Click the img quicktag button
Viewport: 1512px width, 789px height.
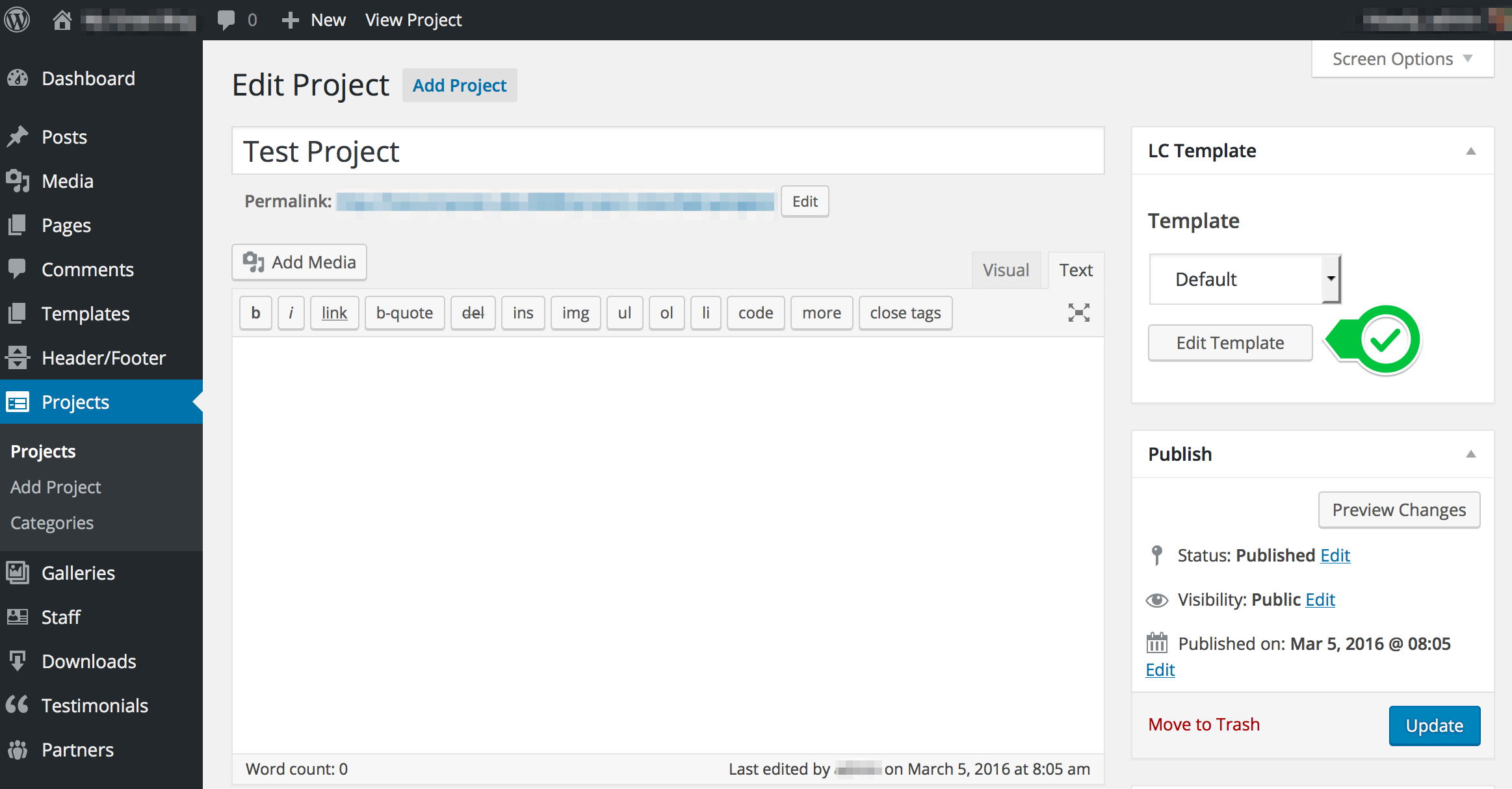click(575, 313)
